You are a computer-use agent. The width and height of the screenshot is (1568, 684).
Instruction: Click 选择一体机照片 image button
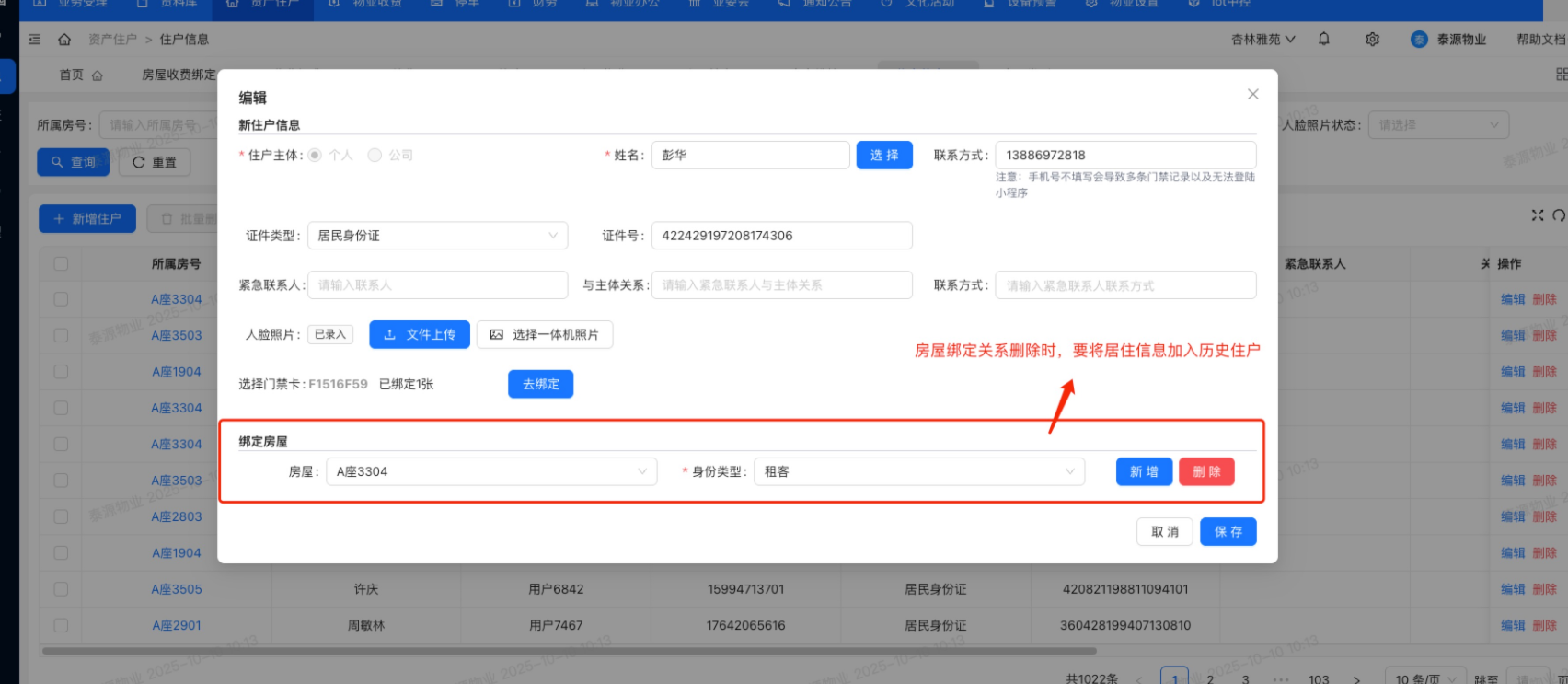coord(544,335)
